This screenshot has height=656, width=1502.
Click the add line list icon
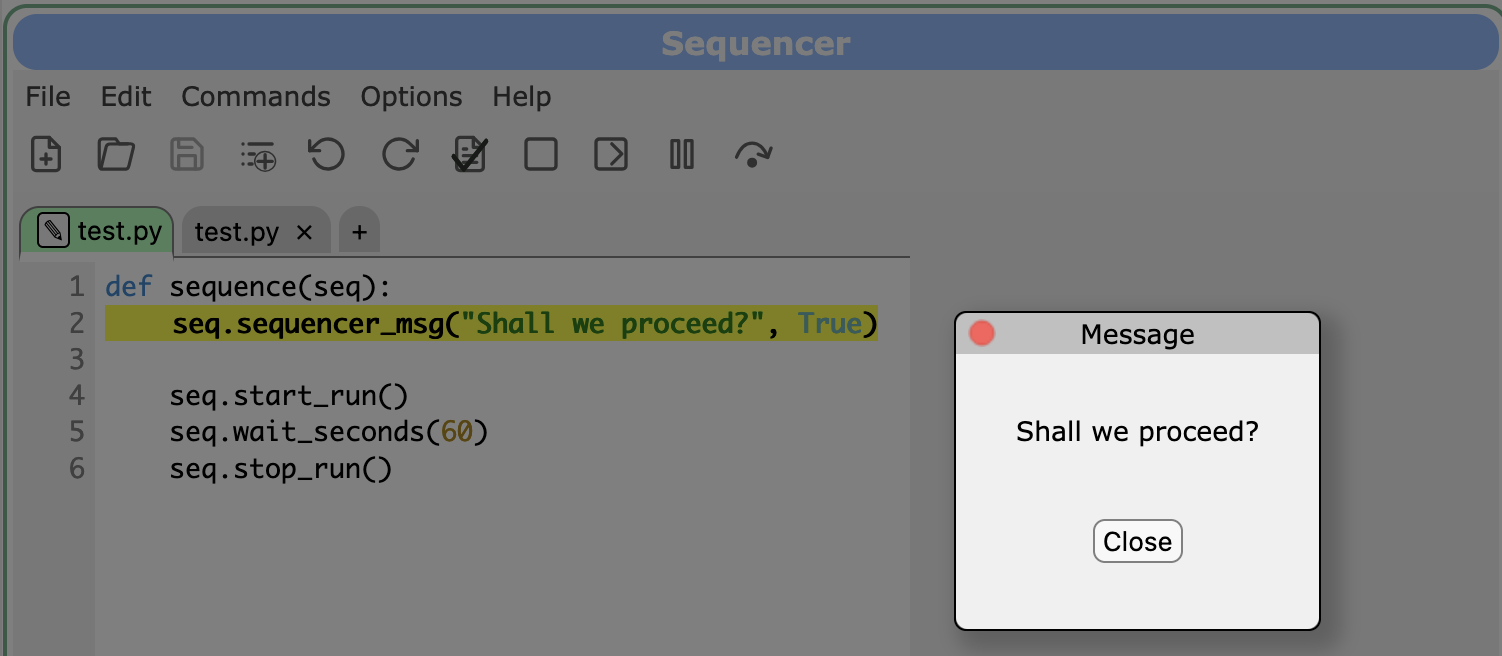258,155
